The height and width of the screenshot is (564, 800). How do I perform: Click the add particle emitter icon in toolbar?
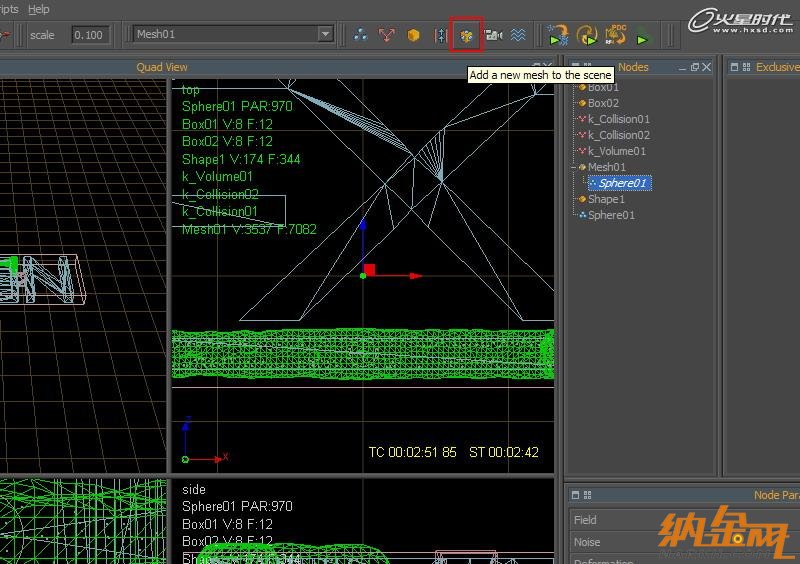pos(360,35)
